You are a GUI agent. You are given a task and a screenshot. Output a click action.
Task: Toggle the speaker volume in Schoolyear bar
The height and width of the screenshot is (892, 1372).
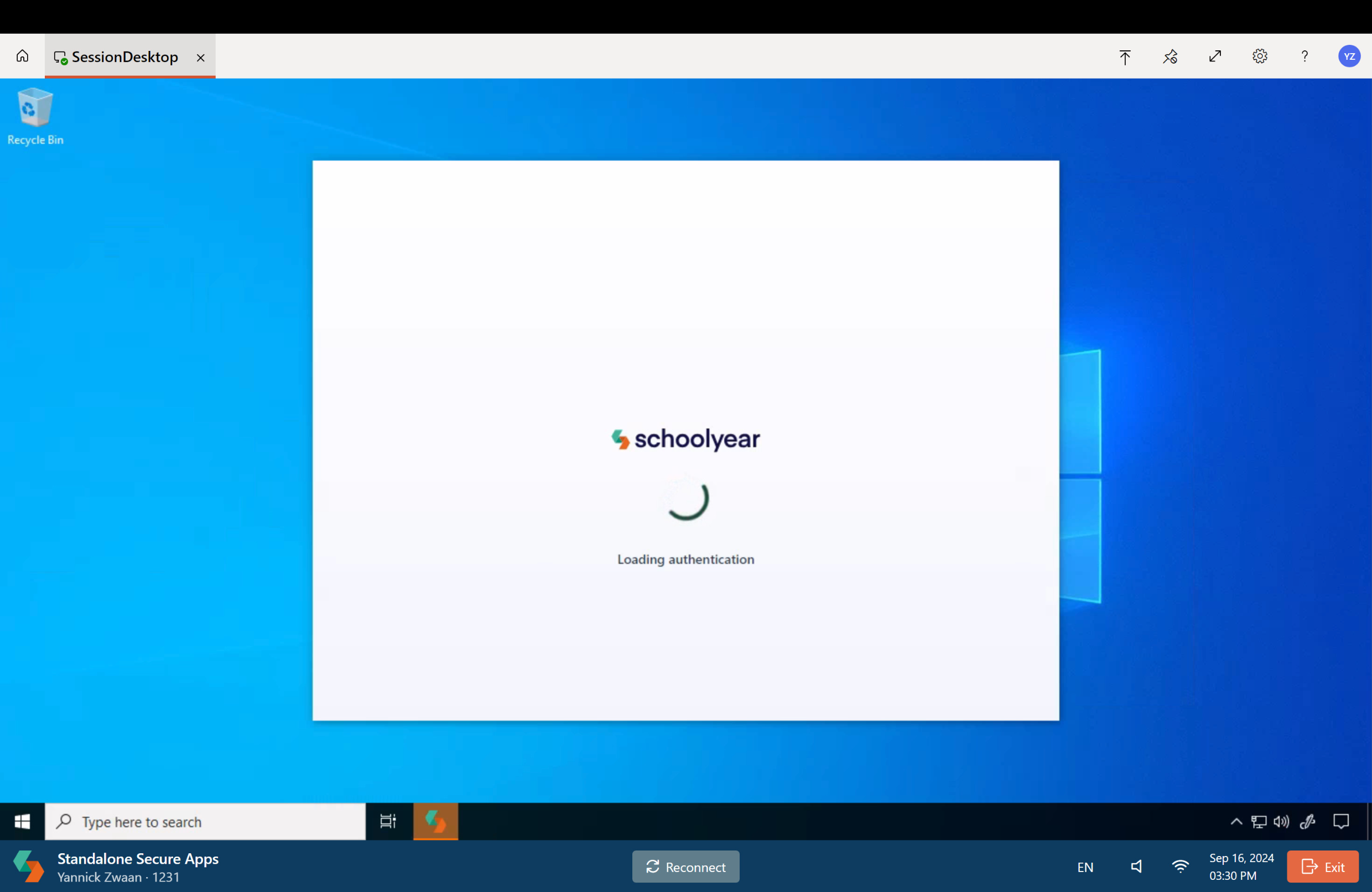pyautogui.click(x=1136, y=867)
